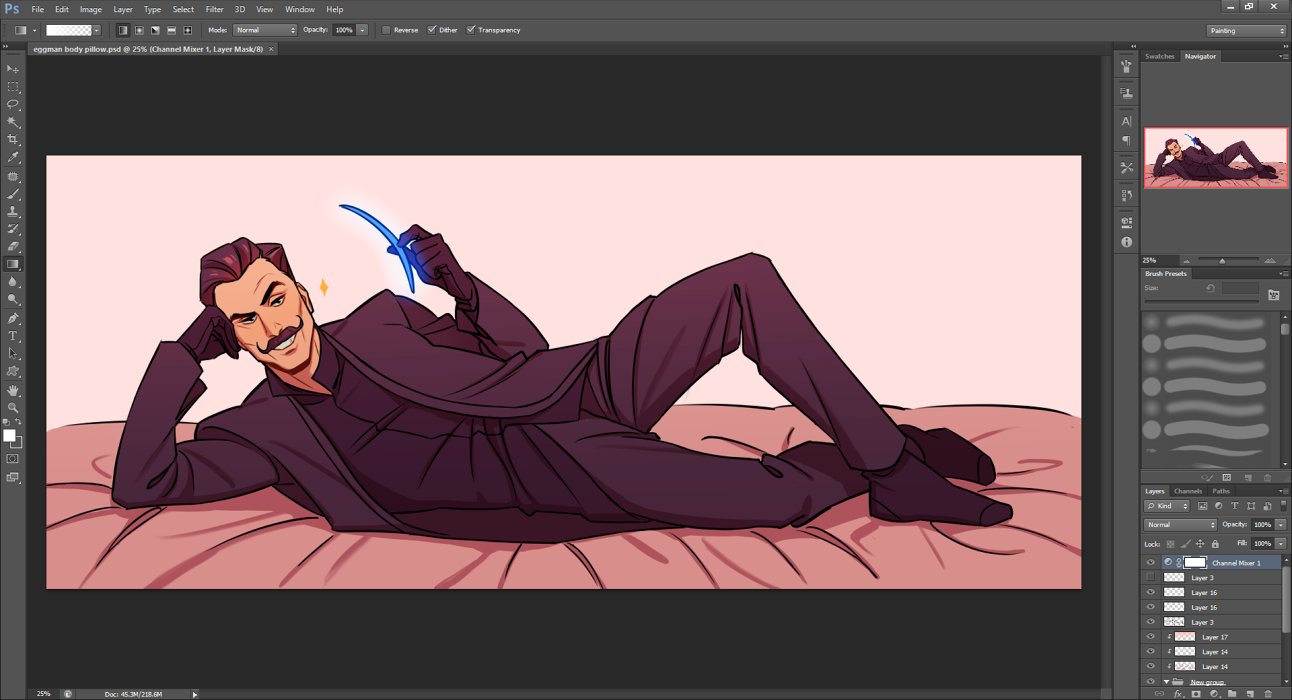Uncheck the Transparency checkbox
The image size is (1292, 700).
[x=471, y=30]
